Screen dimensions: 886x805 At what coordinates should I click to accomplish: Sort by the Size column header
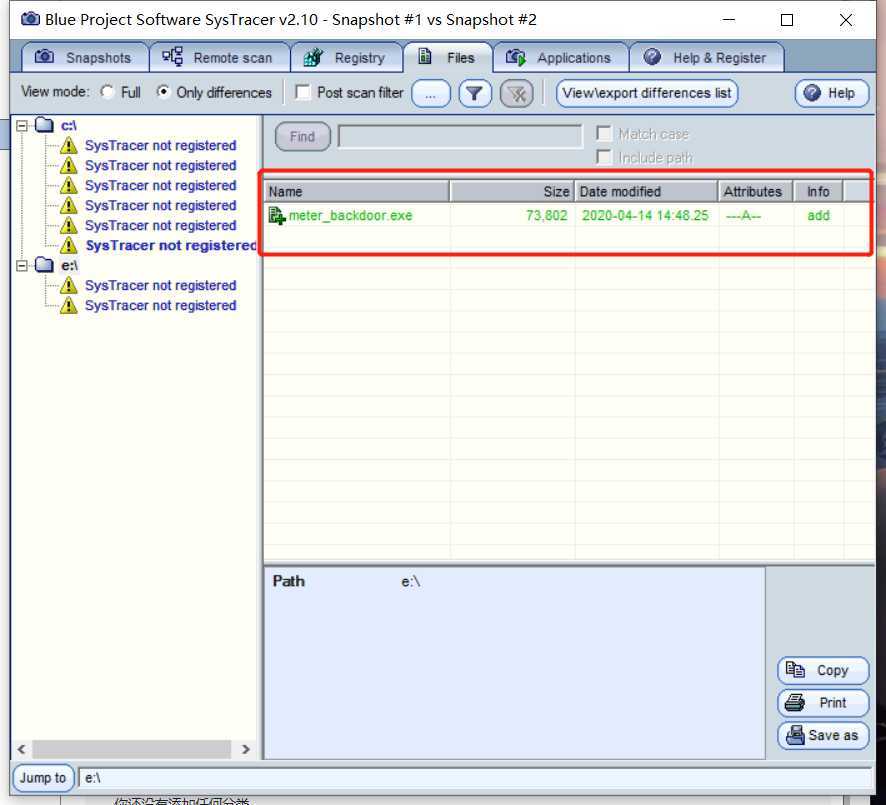coord(512,192)
